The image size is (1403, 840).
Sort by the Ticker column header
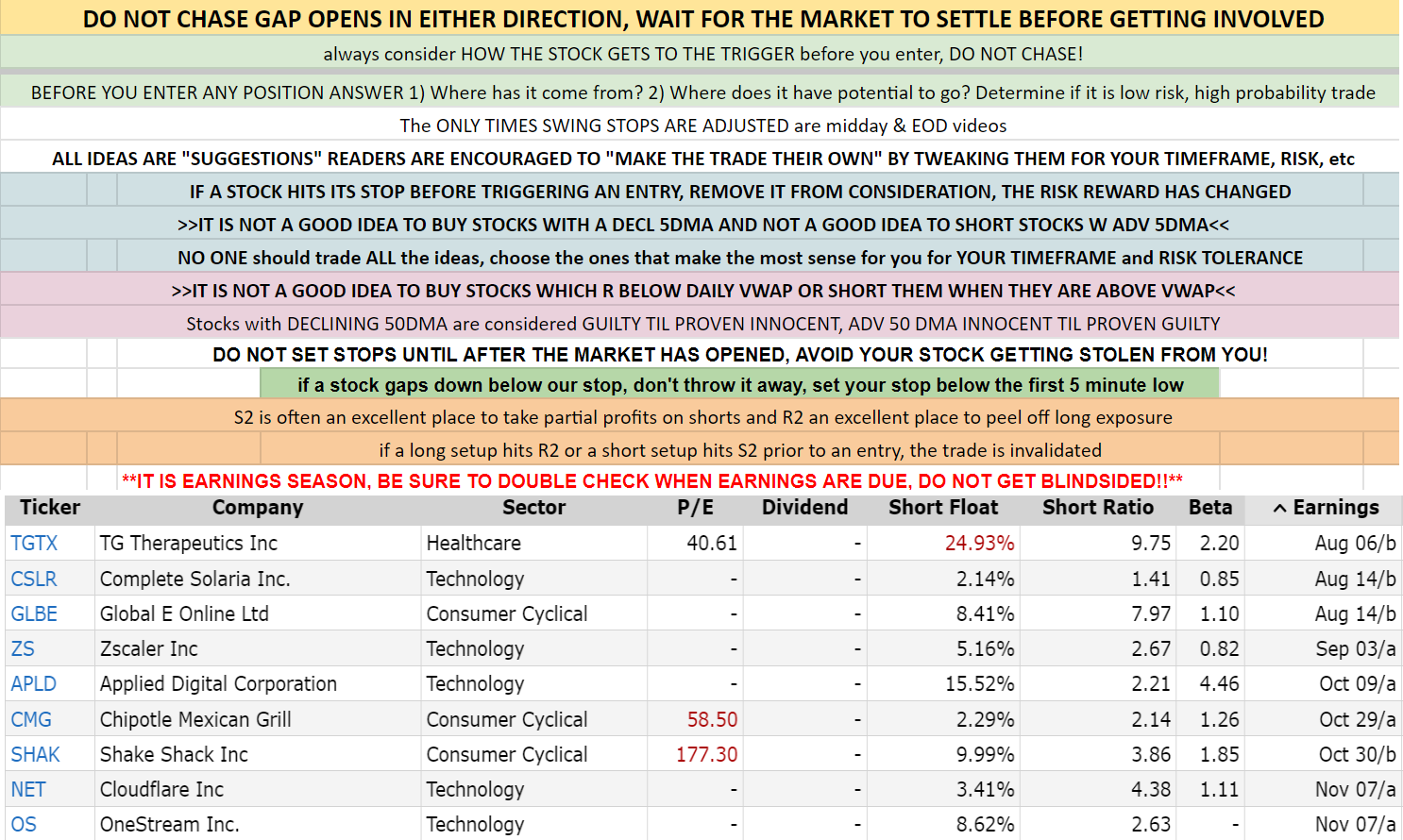click(x=50, y=508)
